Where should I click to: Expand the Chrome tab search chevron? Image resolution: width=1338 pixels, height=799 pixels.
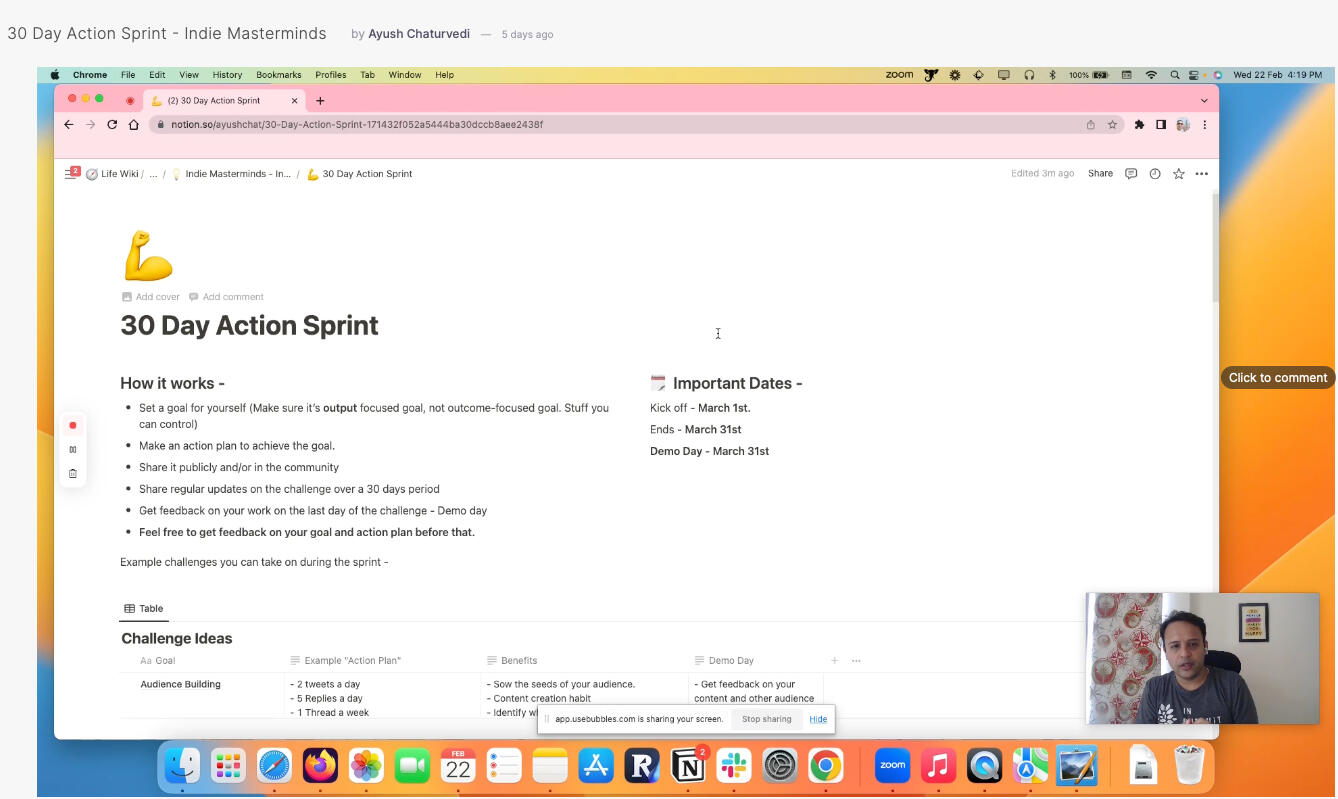coord(1204,101)
